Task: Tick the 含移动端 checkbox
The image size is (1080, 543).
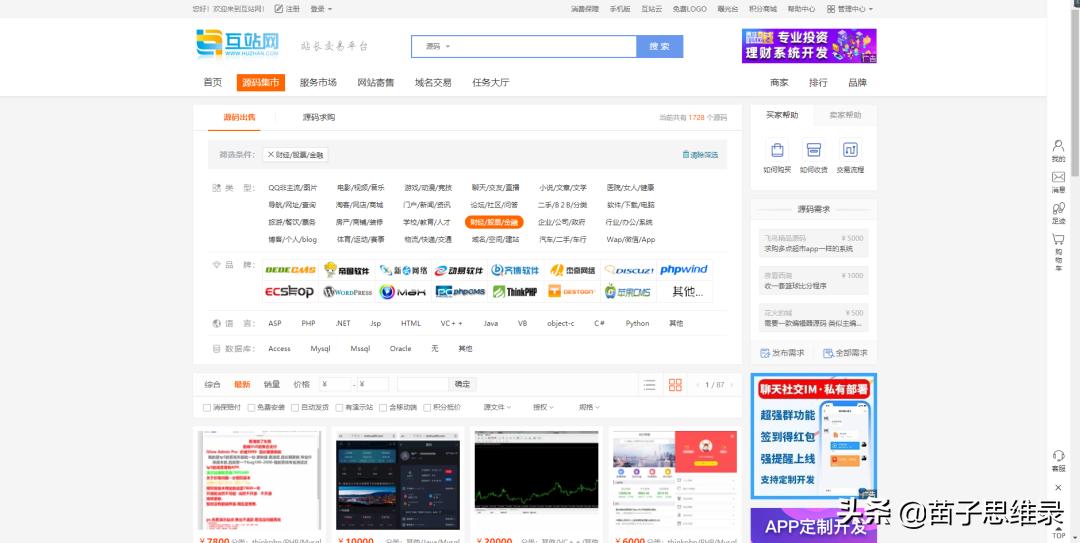Action: pyautogui.click(x=383, y=407)
